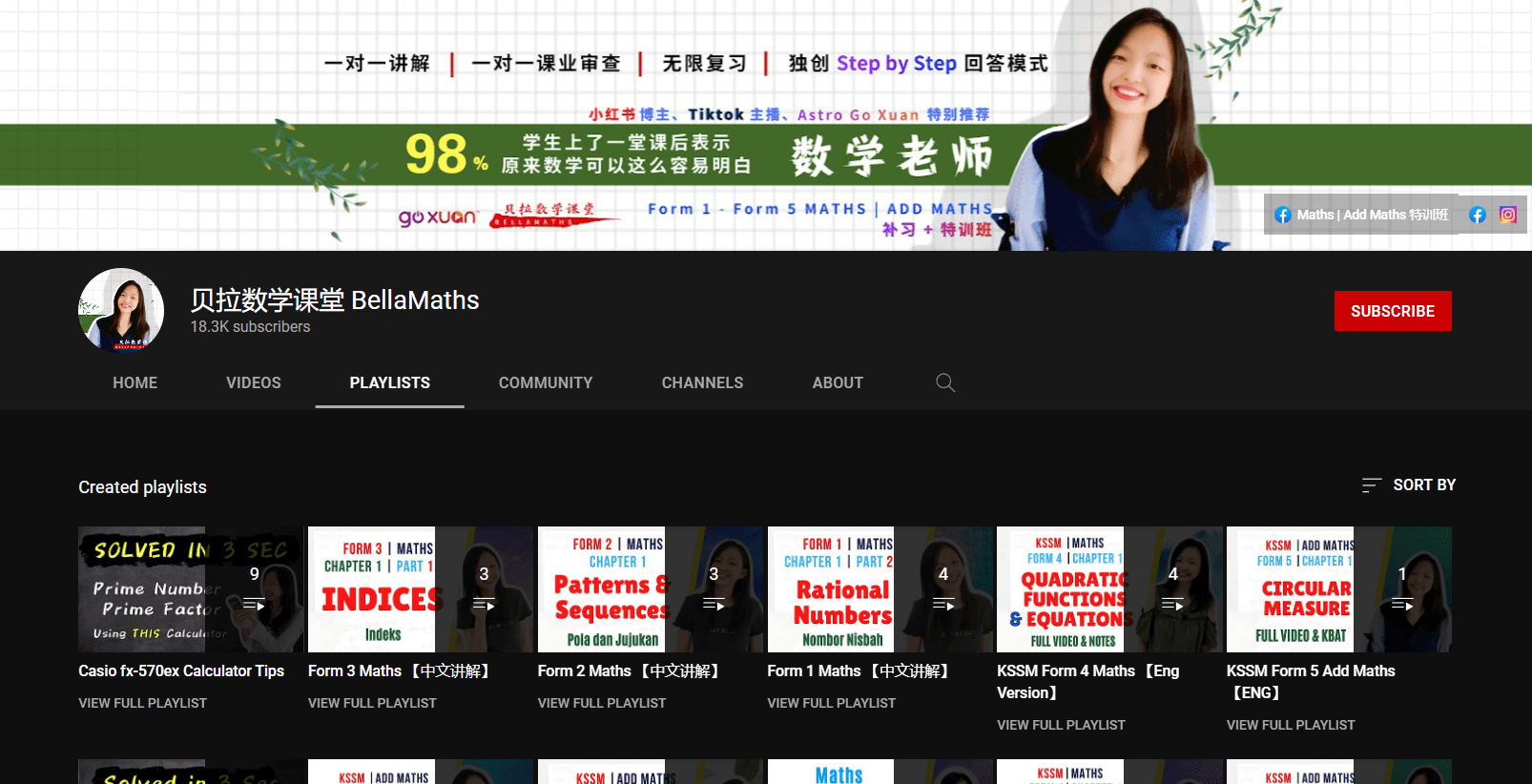View full playlist for Form 1 Maths
The width and height of the screenshot is (1532, 784).
(831, 703)
